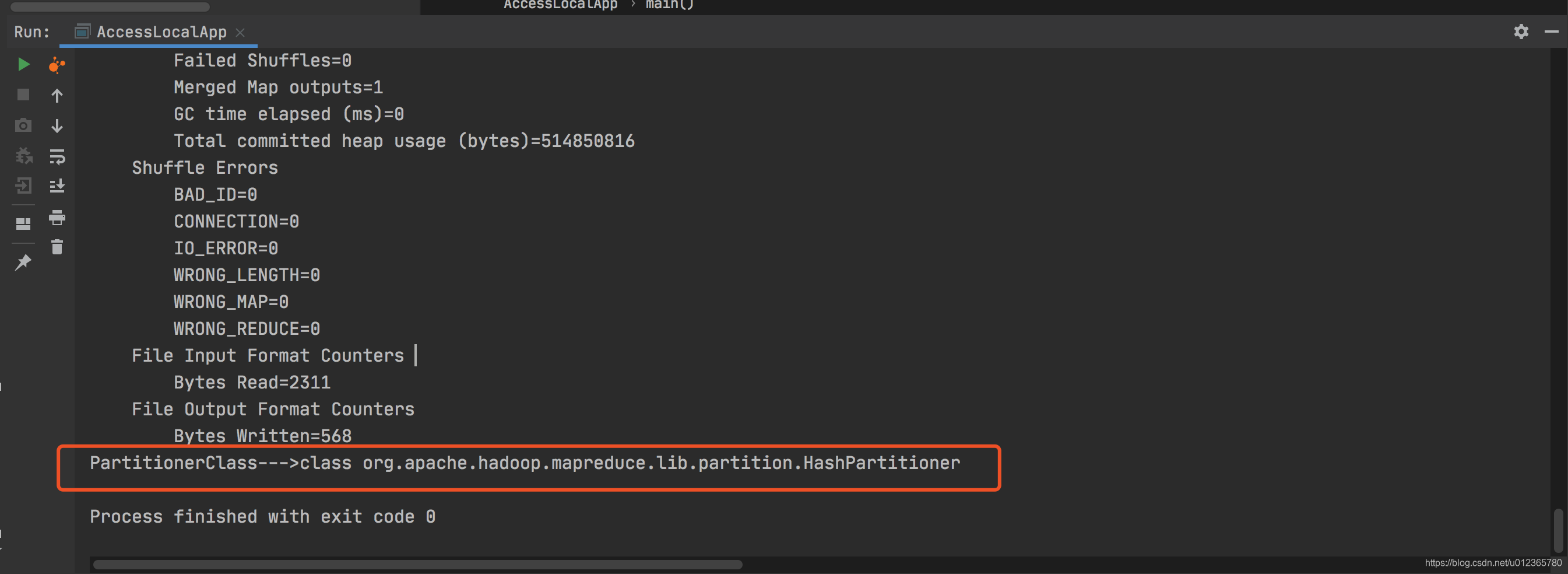Open Run panel settings gear
1568x574 pixels.
click(1521, 31)
